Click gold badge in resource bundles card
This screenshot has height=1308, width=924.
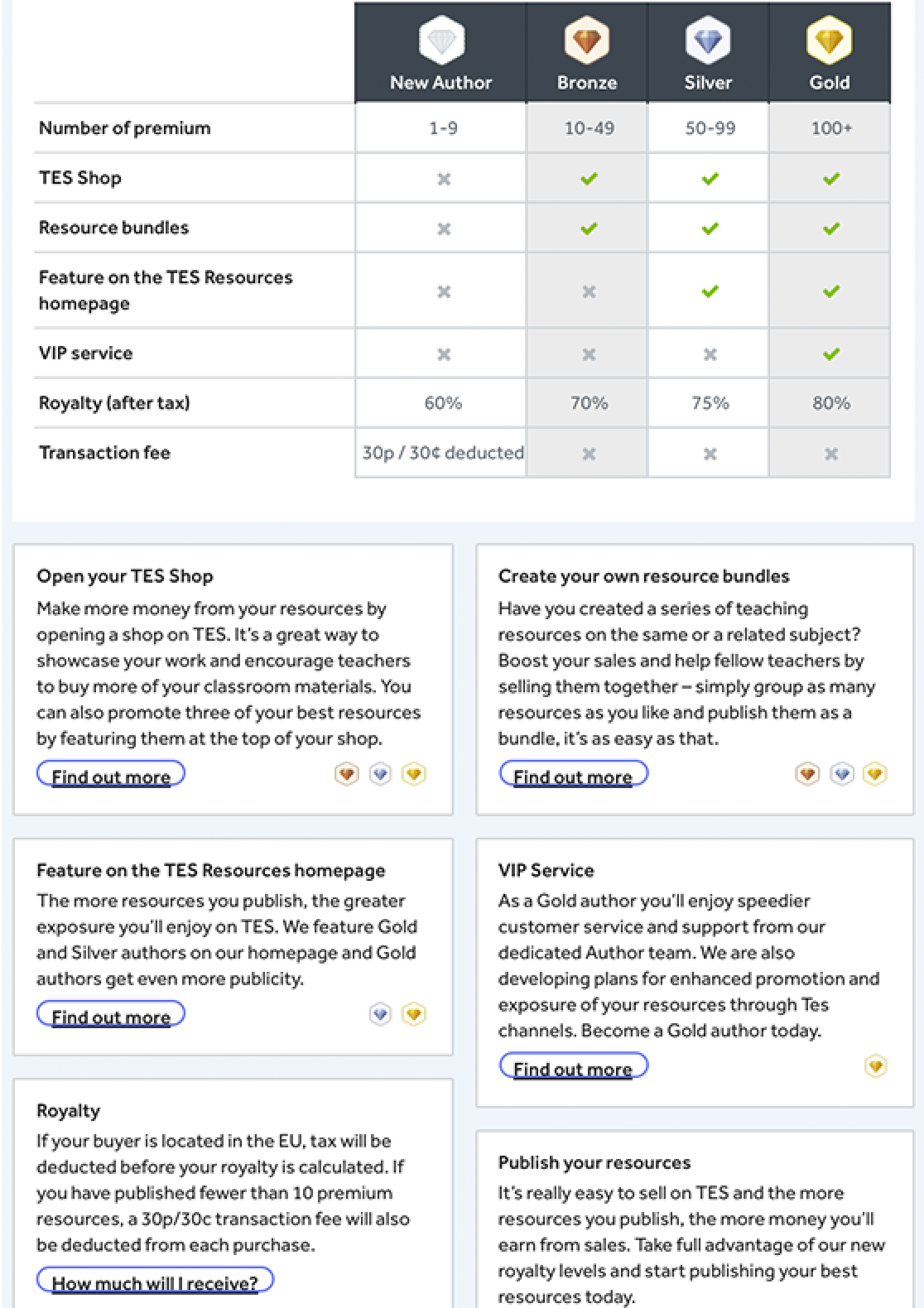pyautogui.click(x=875, y=775)
